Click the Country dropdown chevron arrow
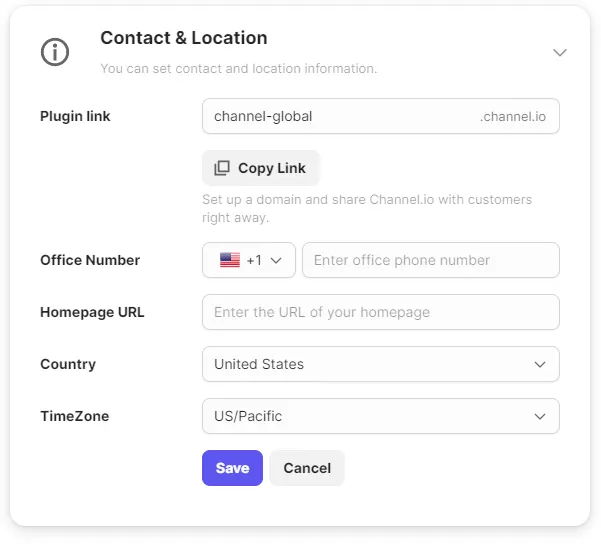The height and width of the screenshot is (544, 601). coord(540,364)
